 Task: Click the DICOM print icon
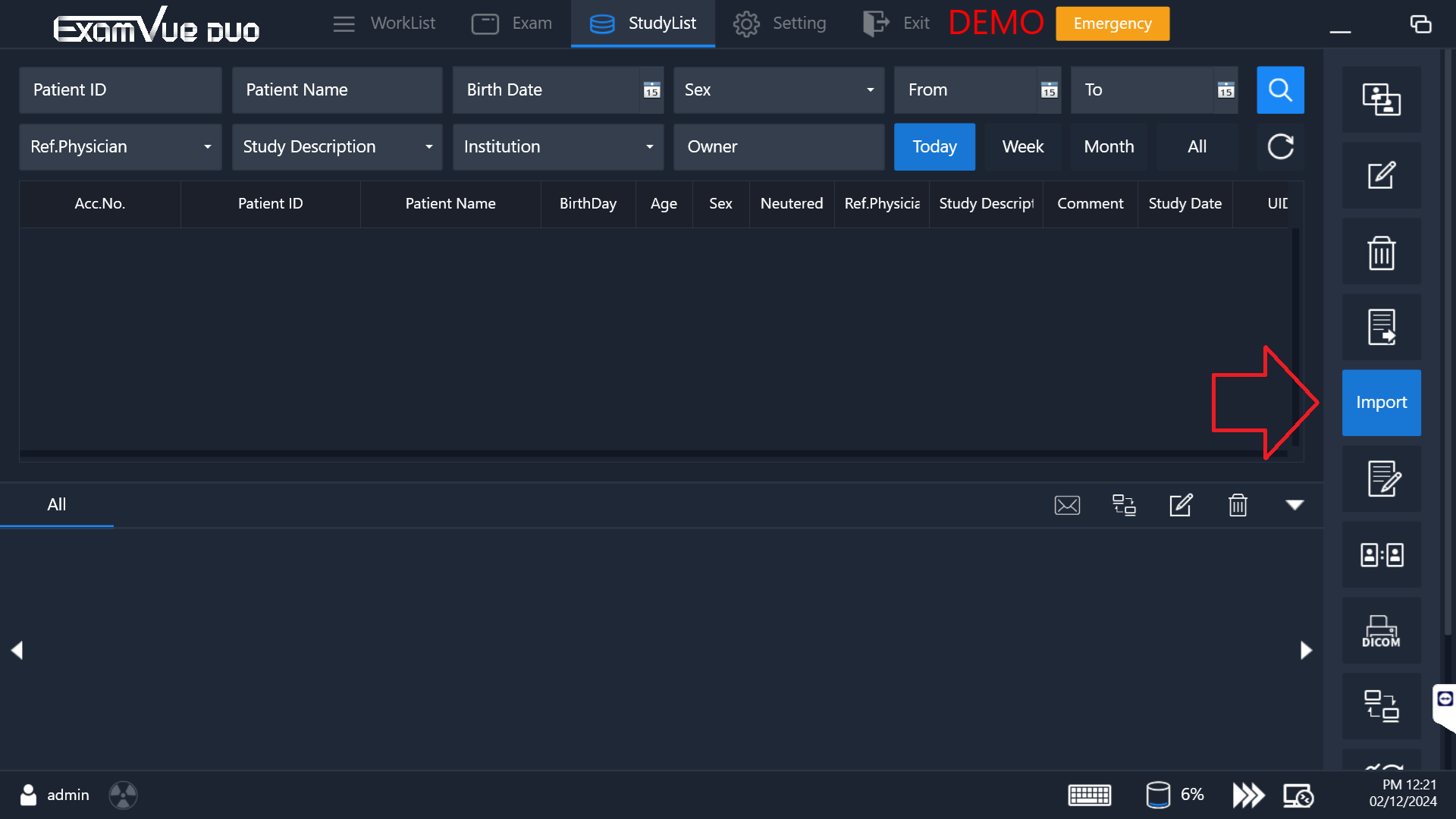point(1381,631)
